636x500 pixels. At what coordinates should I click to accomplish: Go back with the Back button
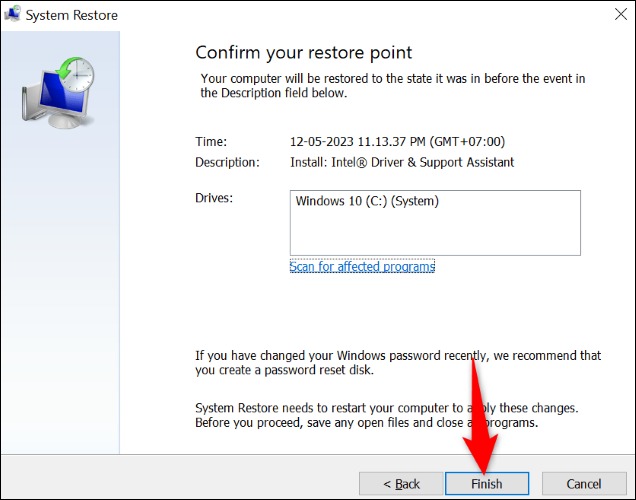[401, 483]
